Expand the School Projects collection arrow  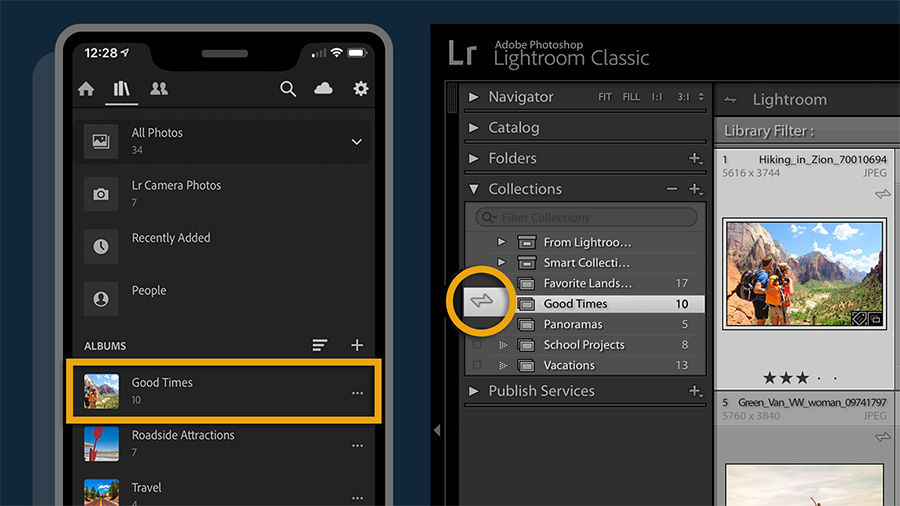(503, 345)
